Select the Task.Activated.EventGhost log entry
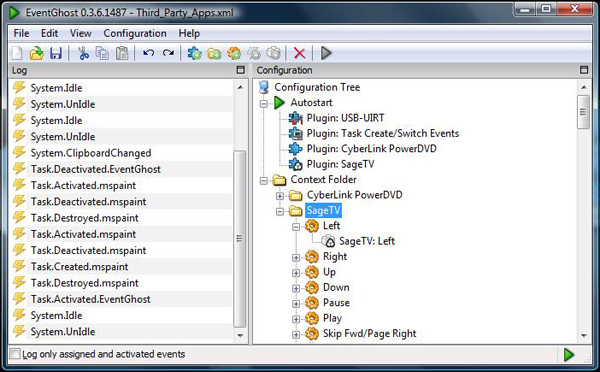600x372 pixels. [x=91, y=299]
